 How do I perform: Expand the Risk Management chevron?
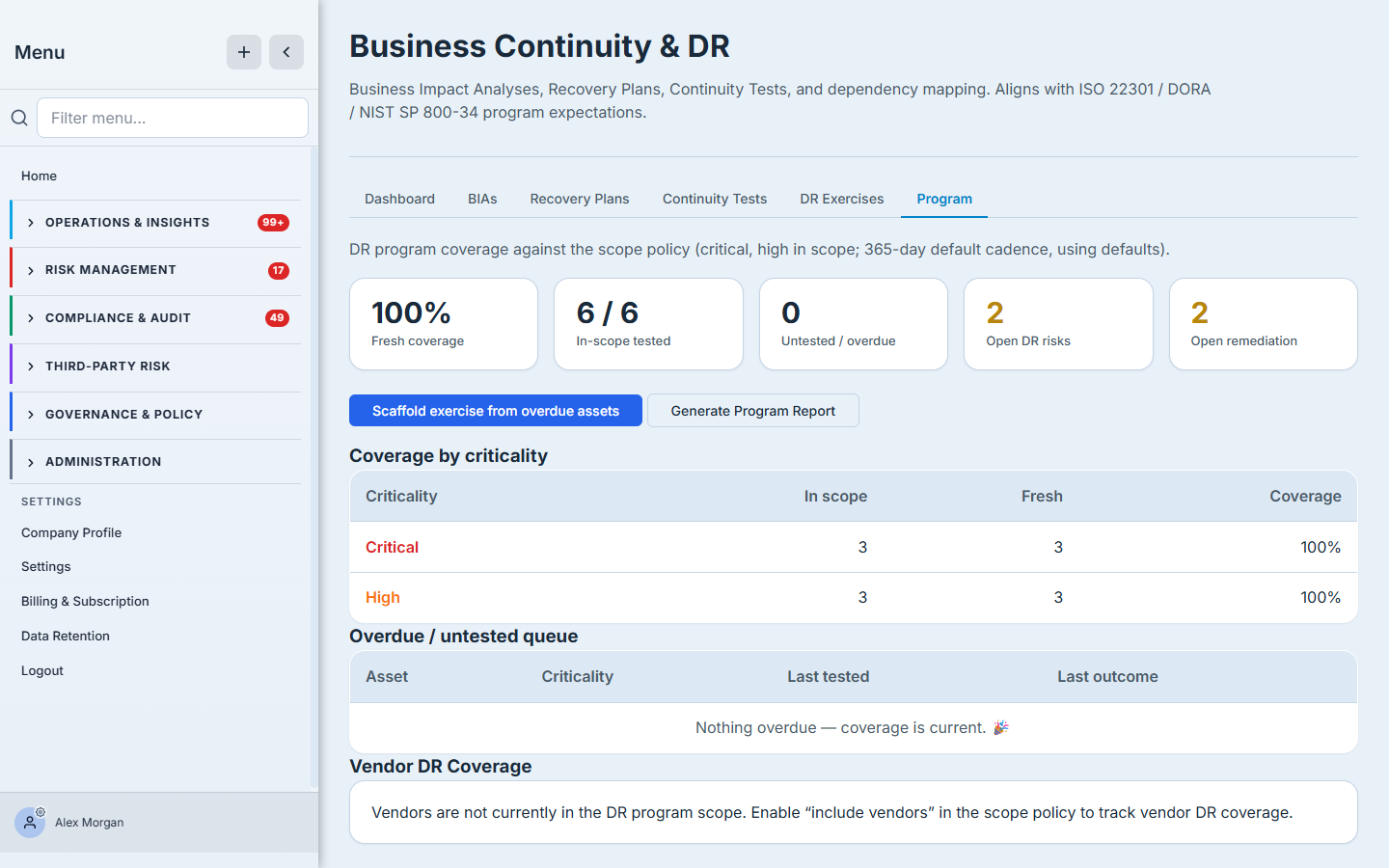coord(31,271)
